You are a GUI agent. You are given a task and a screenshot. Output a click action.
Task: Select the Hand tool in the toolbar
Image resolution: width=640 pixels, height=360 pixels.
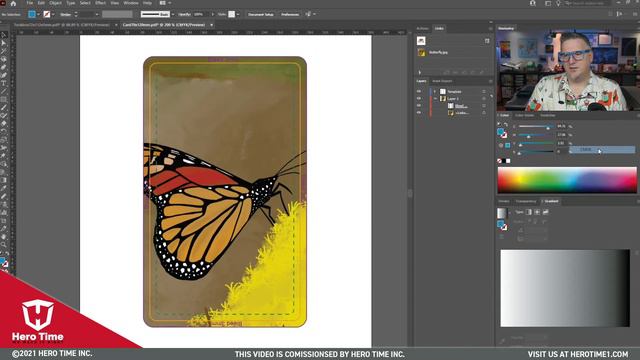pos(4,236)
